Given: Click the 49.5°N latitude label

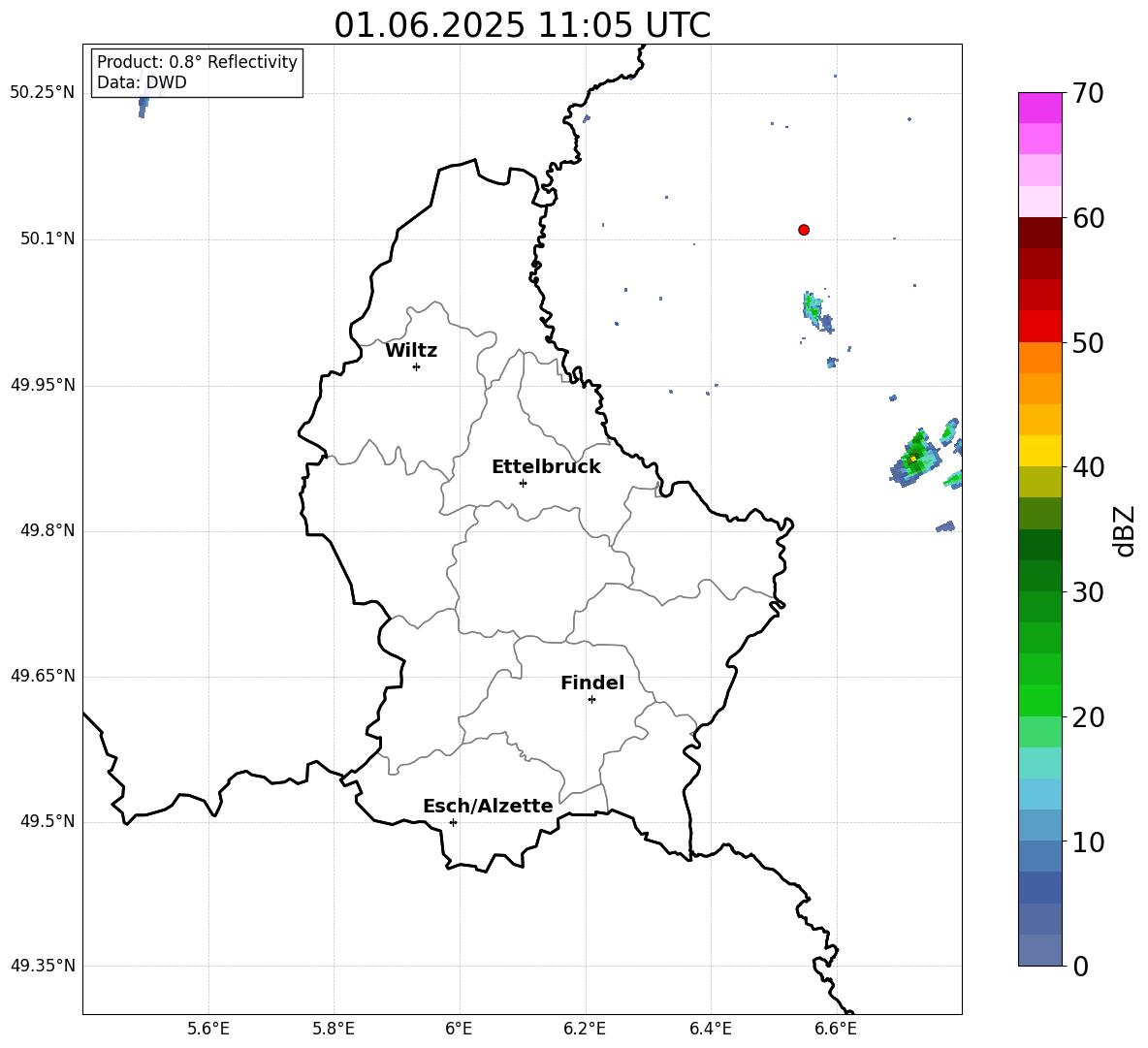Looking at the screenshot, I should [x=48, y=821].
